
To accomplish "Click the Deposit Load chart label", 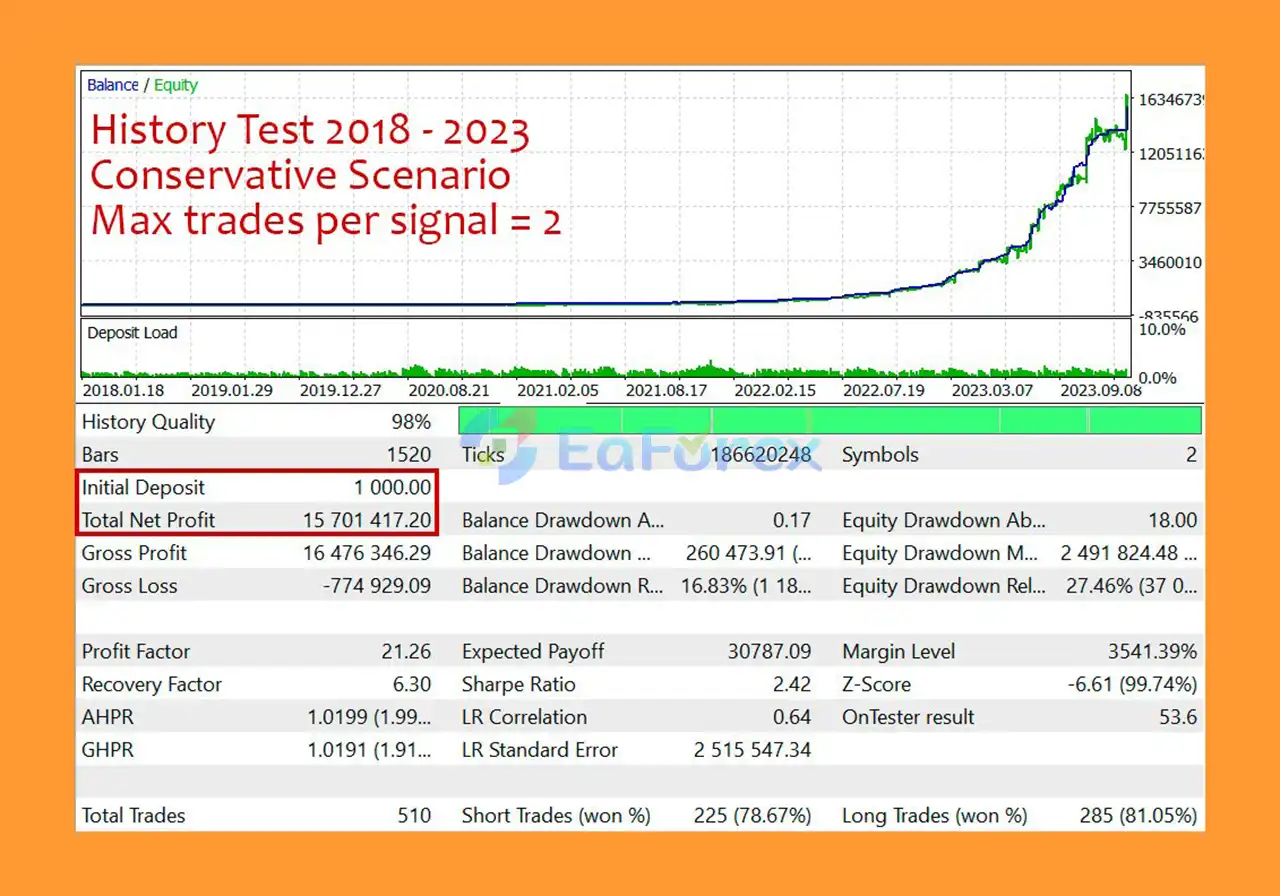I will pyautogui.click(x=132, y=333).
